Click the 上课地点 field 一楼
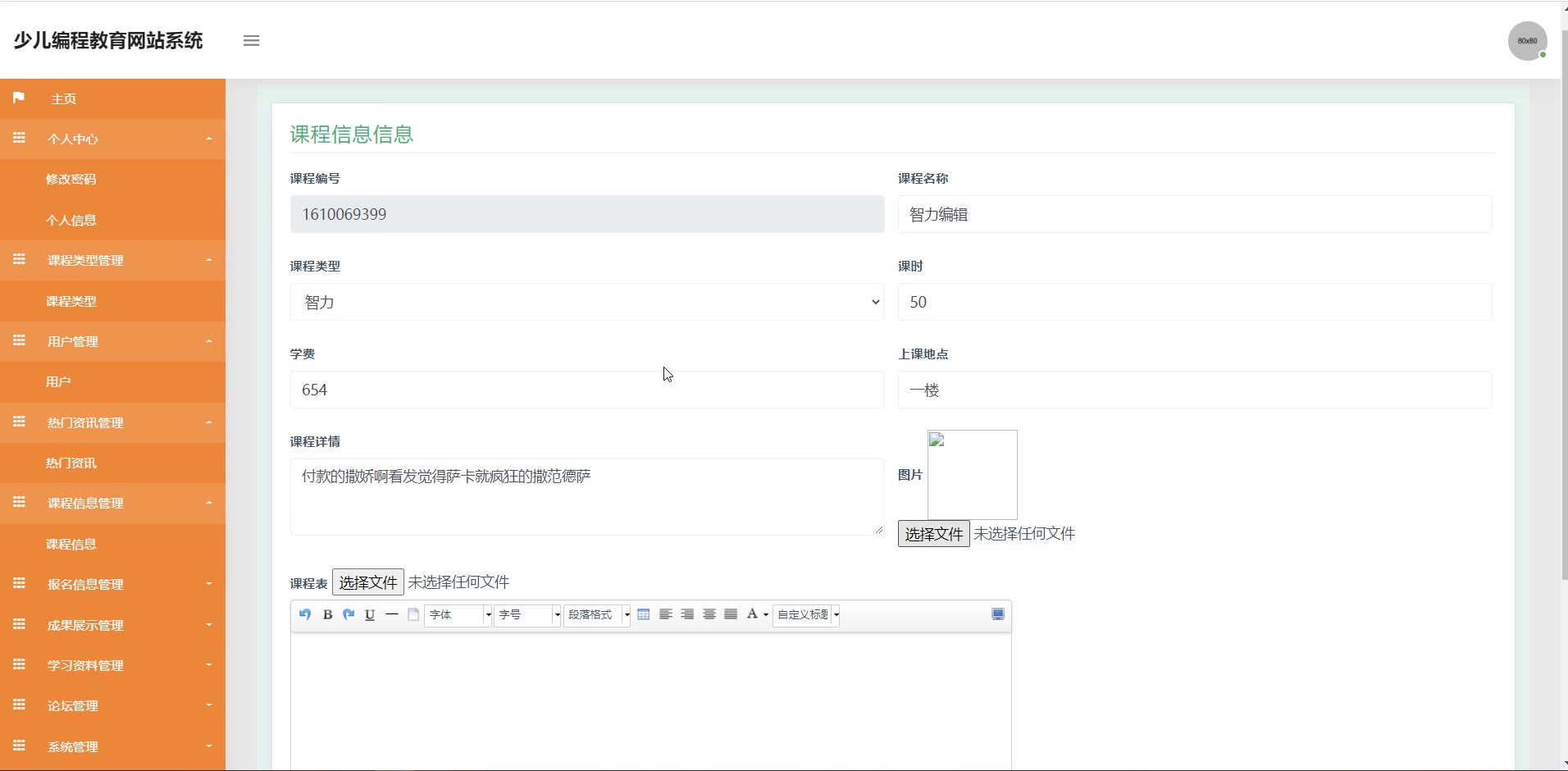Screen dimensions: 1568x771 pyautogui.click(x=1195, y=390)
